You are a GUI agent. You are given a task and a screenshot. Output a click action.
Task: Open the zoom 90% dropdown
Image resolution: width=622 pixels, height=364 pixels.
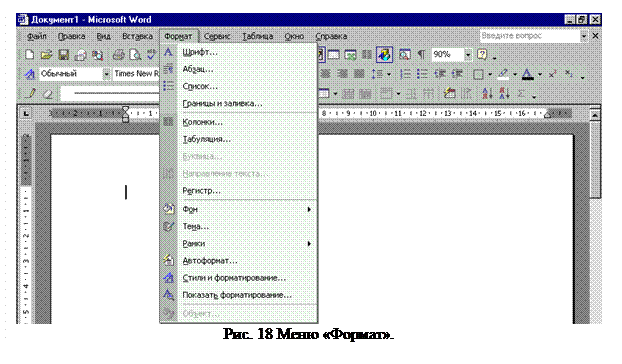(x=468, y=54)
